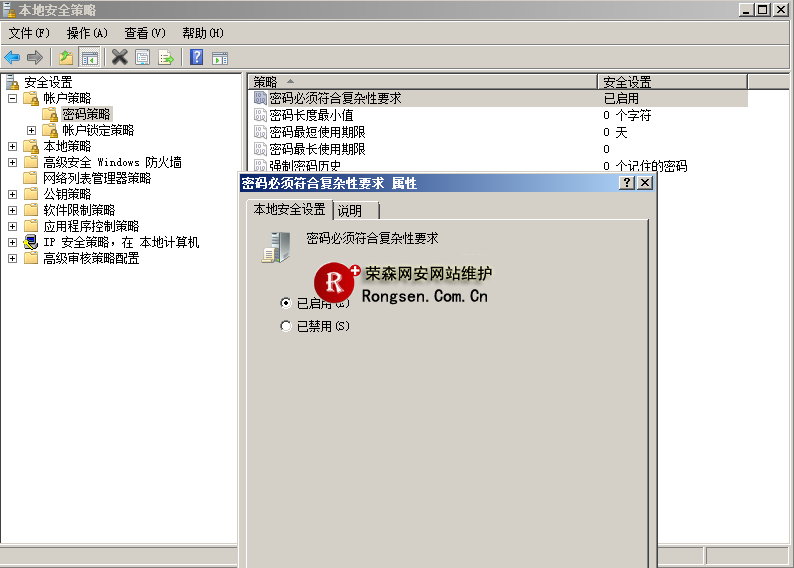The height and width of the screenshot is (568, 794).
Task: Click the Delete X toolbar icon
Action: pyautogui.click(x=119, y=57)
